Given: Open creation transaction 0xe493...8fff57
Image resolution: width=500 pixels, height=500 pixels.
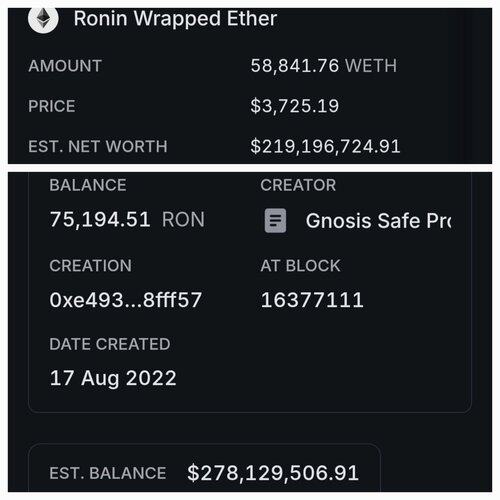Looking at the screenshot, I should coord(126,300).
